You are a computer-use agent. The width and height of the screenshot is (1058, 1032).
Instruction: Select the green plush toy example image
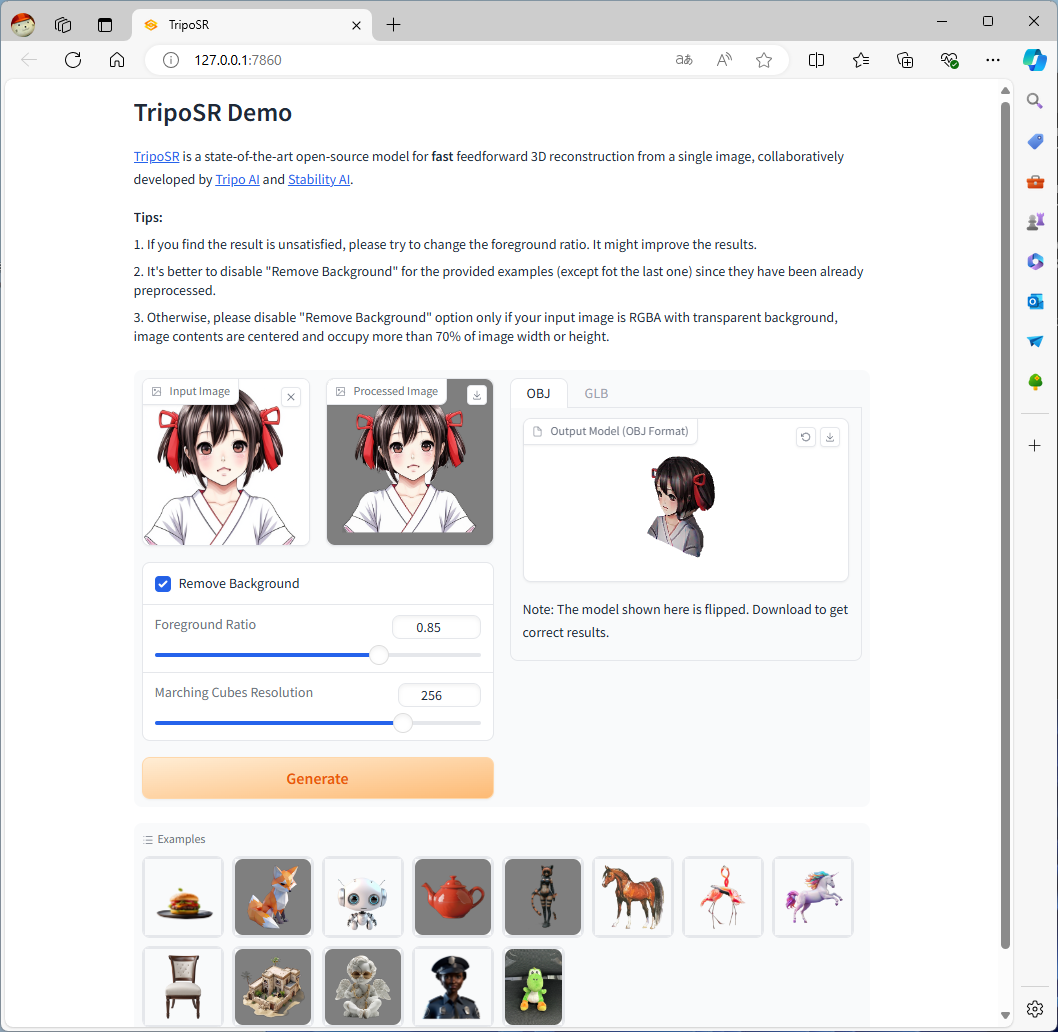[534, 987]
